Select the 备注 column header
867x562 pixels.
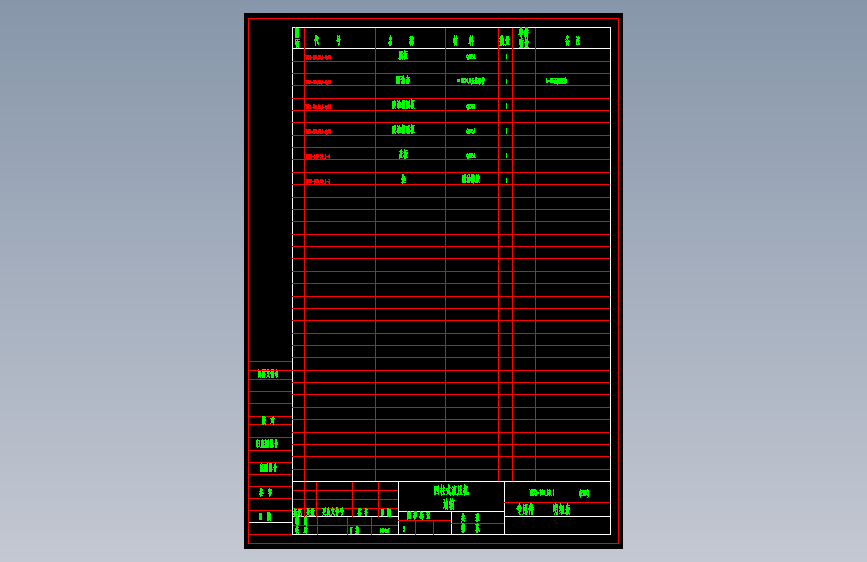click(x=573, y=40)
